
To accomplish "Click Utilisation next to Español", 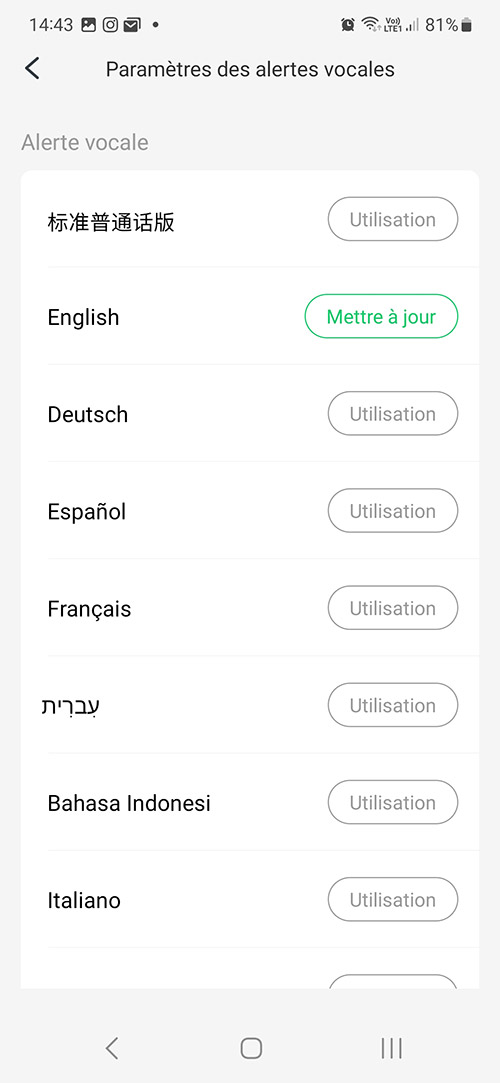I will [393, 511].
